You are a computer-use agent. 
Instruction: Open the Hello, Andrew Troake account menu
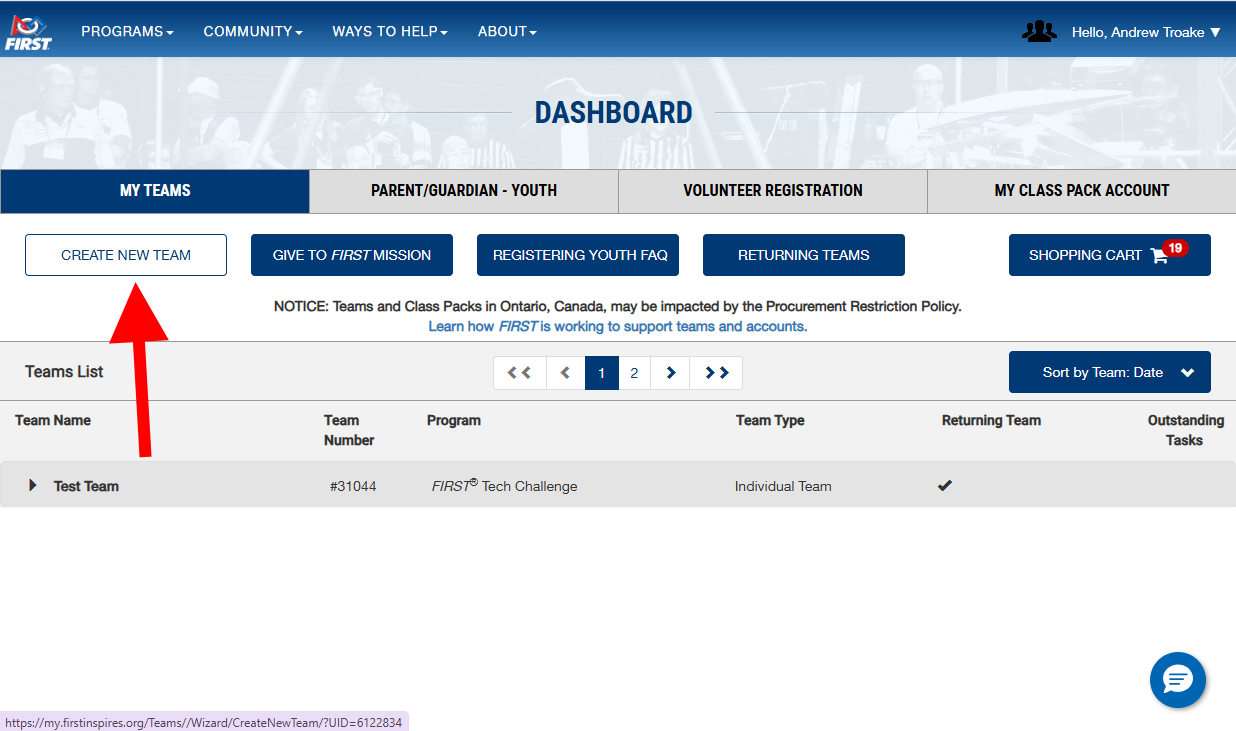pos(1146,32)
